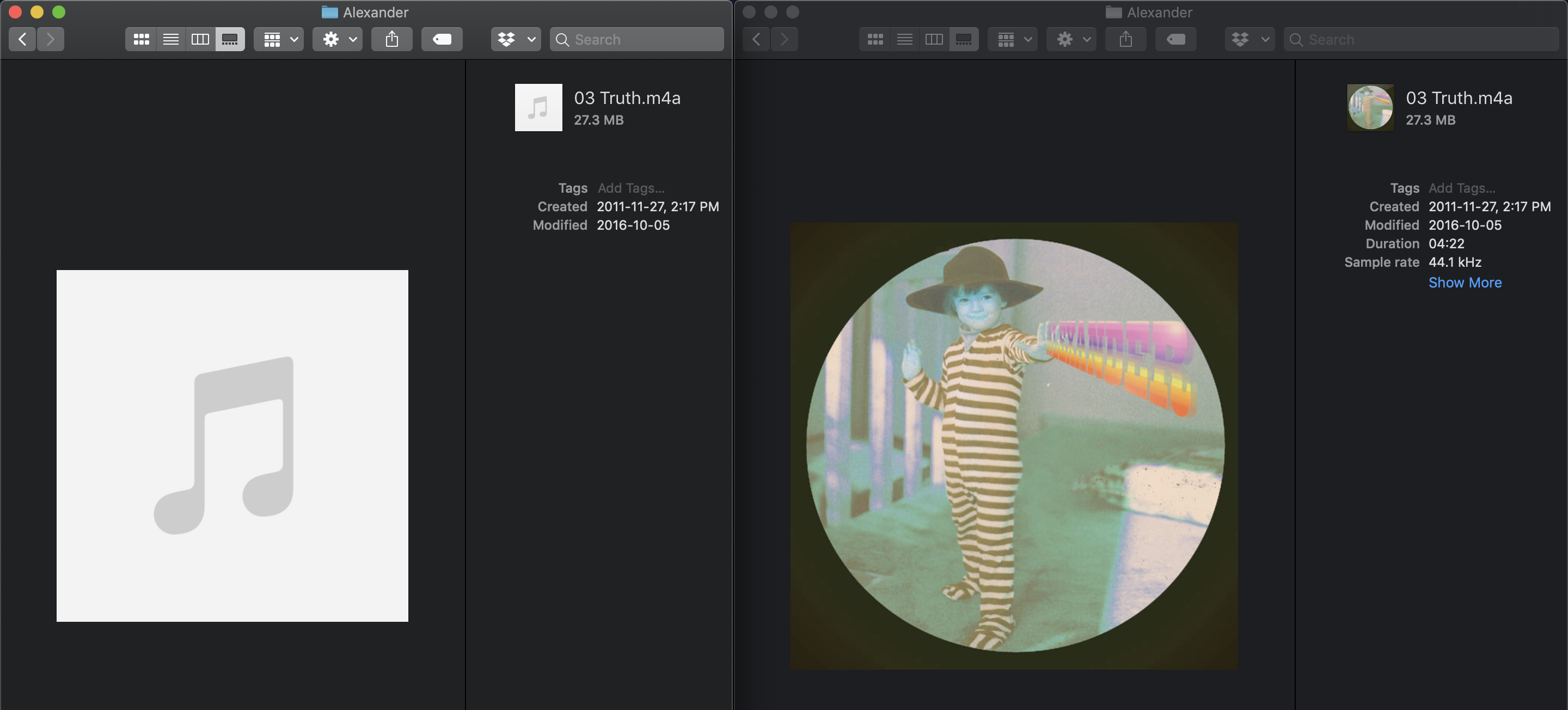The height and width of the screenshot is (710, 1568).
Task: Switch left window to icon view
Action: (x=141, y=40)
